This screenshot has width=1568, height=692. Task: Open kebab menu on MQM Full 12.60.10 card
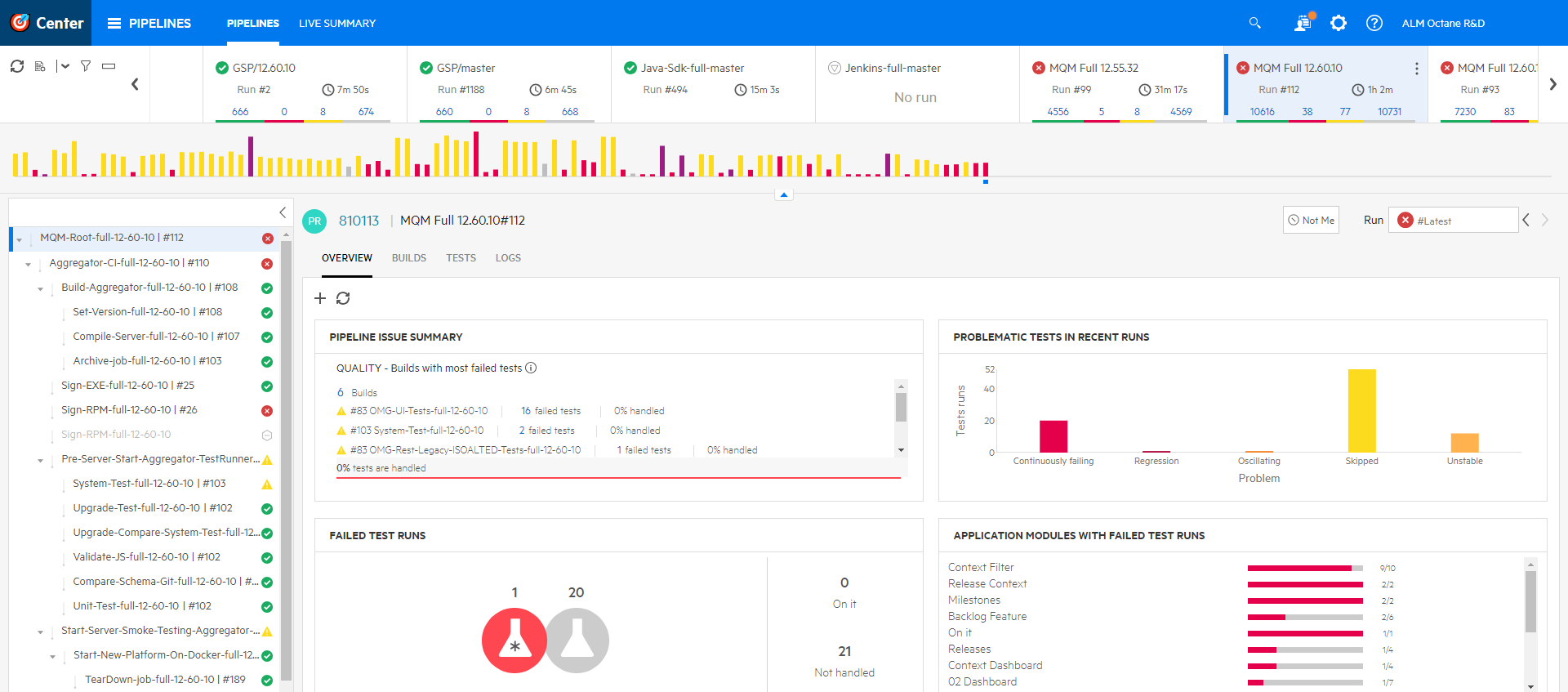click(x=1416, y=69)
